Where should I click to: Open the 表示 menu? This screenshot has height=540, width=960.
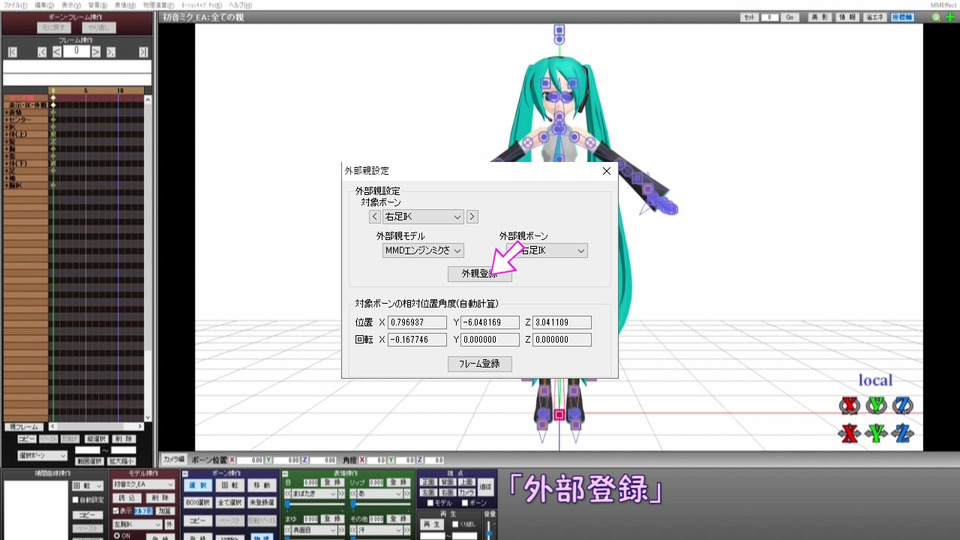(71, 4)
